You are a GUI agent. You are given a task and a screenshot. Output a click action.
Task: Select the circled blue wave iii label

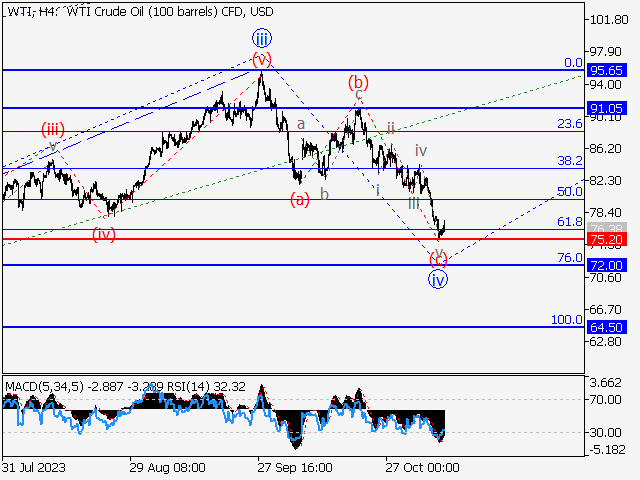(262, 39)
